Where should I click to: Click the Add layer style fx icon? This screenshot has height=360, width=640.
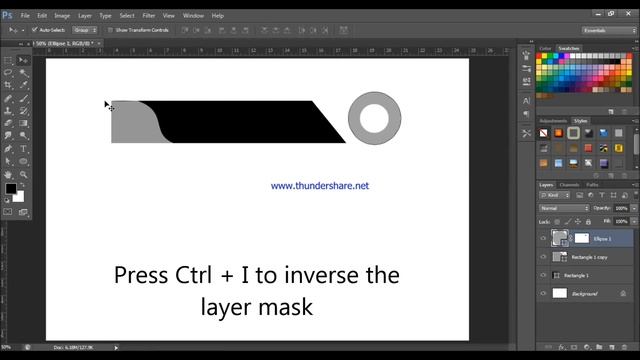(x=561, y=347)
